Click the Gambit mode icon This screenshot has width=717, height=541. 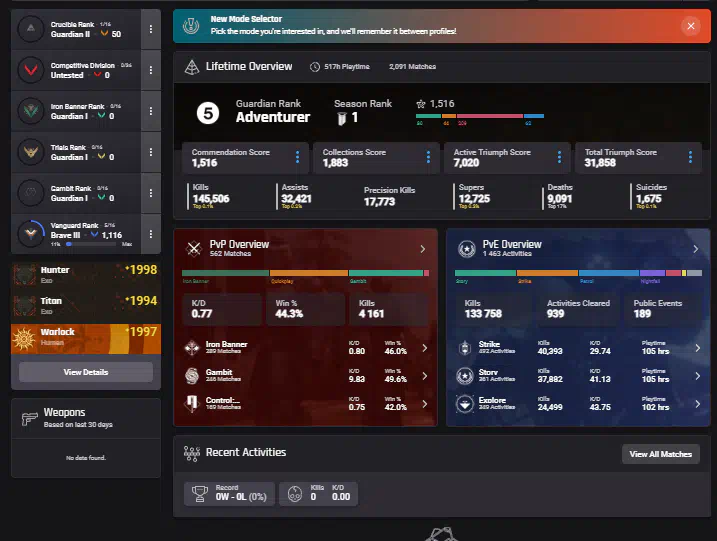pyautogui.click(x=192, y=375)
